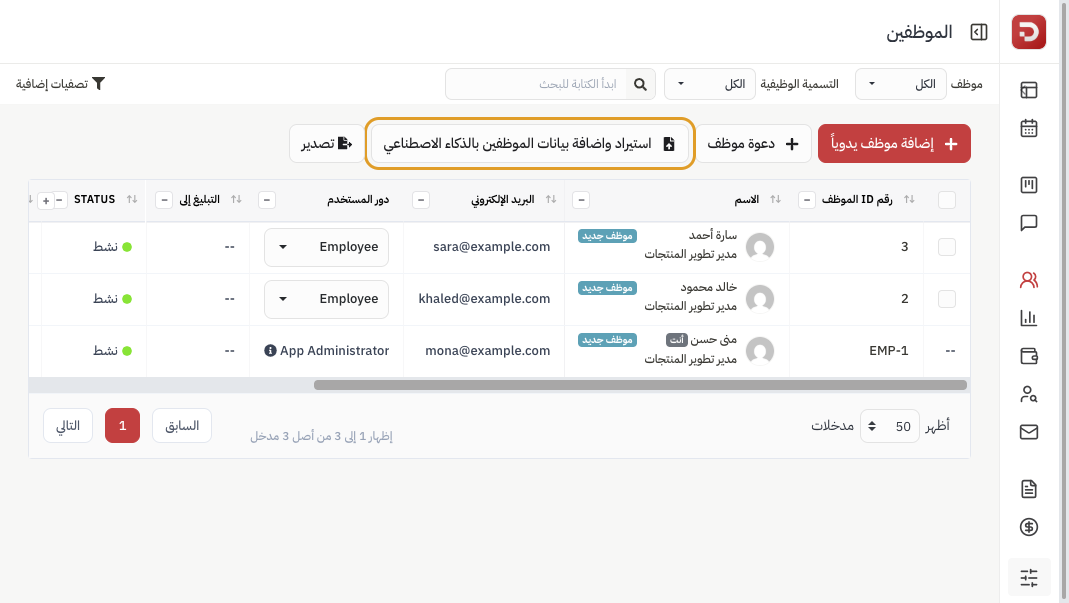Viewport: 1069px width, 603px height.
Task: Click export (تصدير) button
Action: (327, 143)
